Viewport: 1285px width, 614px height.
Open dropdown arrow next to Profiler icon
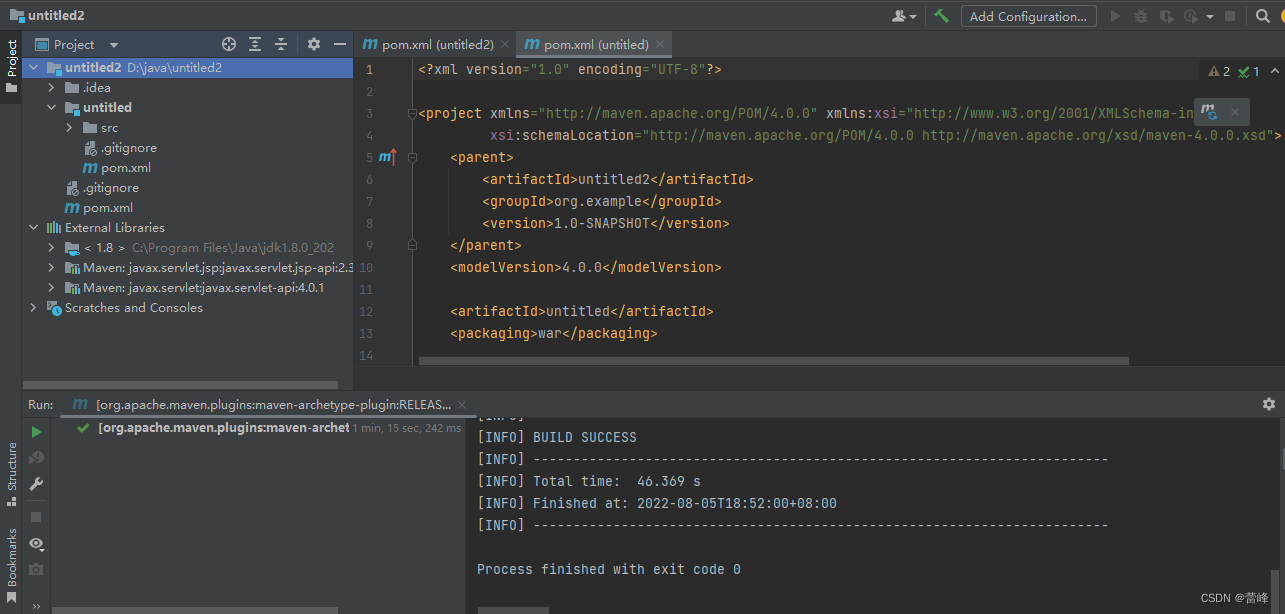(x=1210, y=17)
